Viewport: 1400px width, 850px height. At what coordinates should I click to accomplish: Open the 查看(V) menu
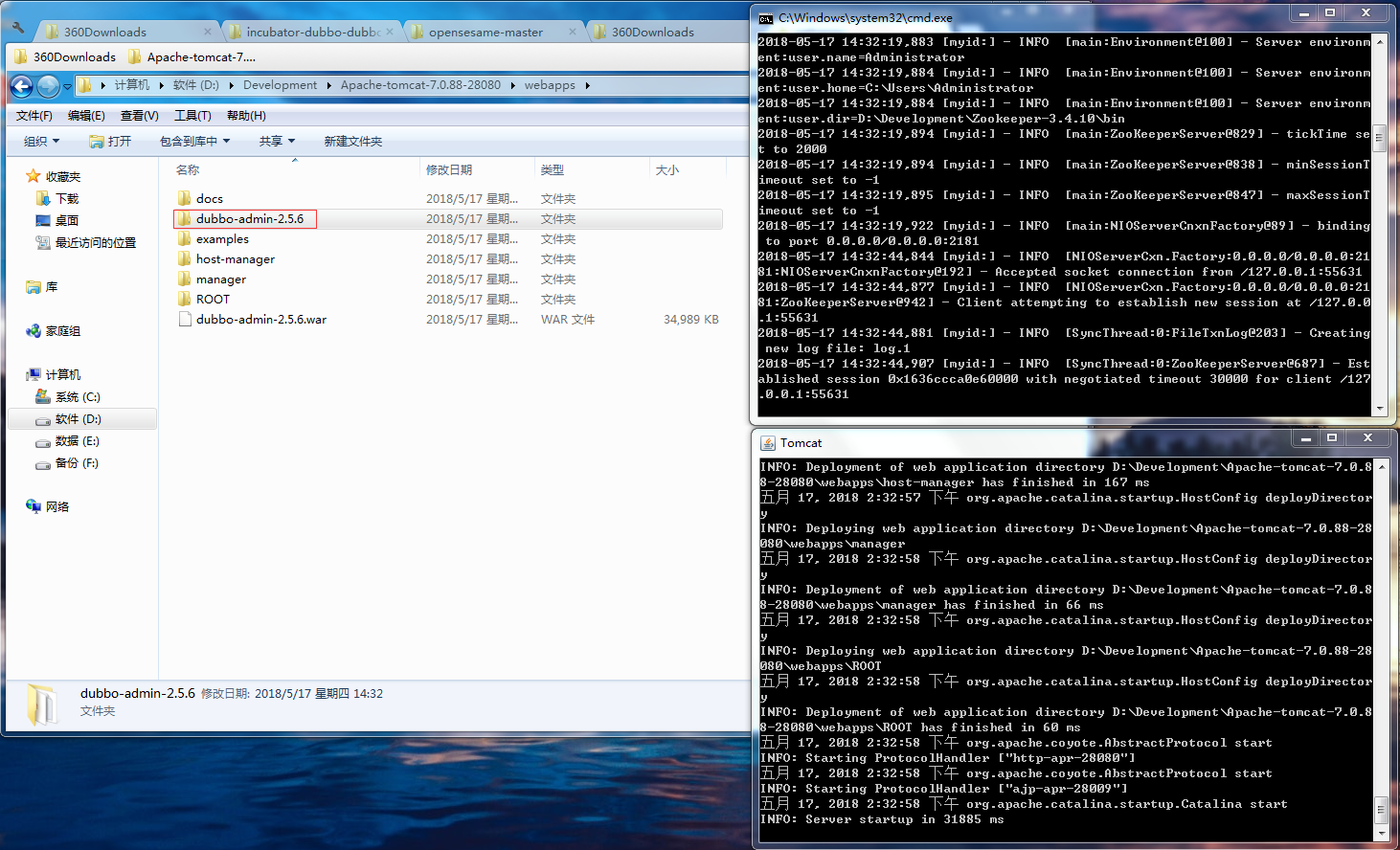pos(139,116)
